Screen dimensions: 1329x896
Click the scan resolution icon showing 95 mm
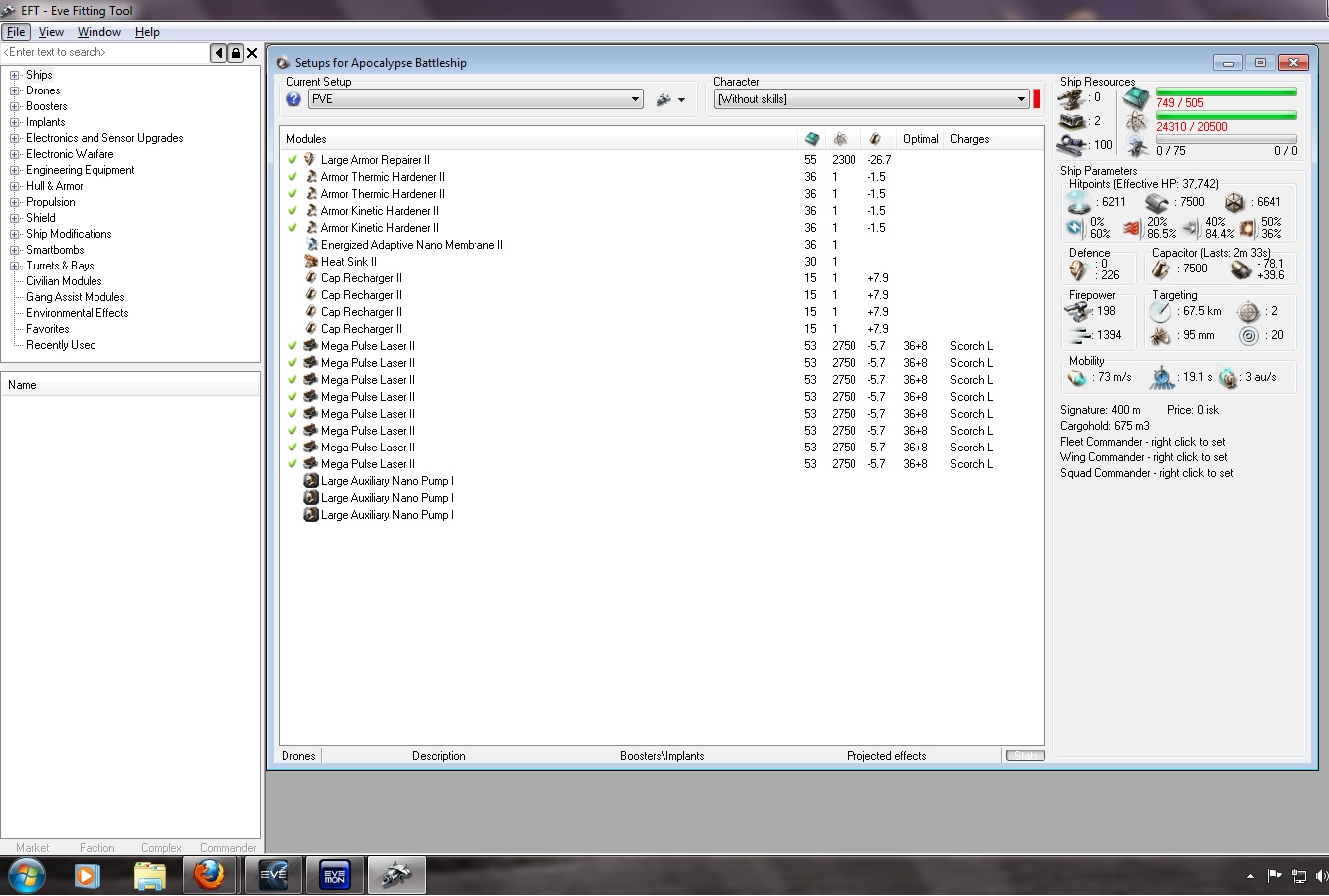point(1160,336)
